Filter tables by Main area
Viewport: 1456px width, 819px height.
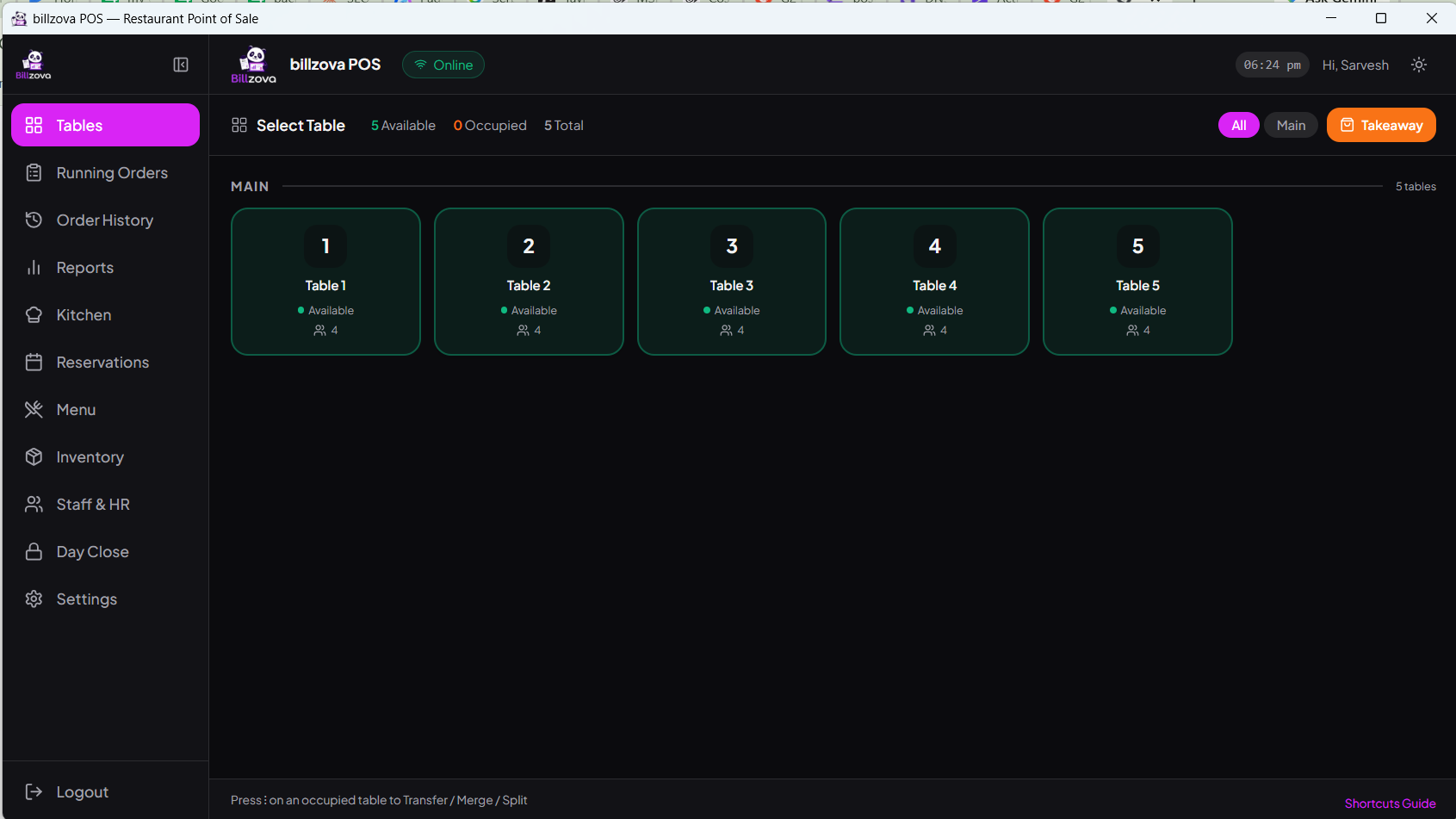1291,125
